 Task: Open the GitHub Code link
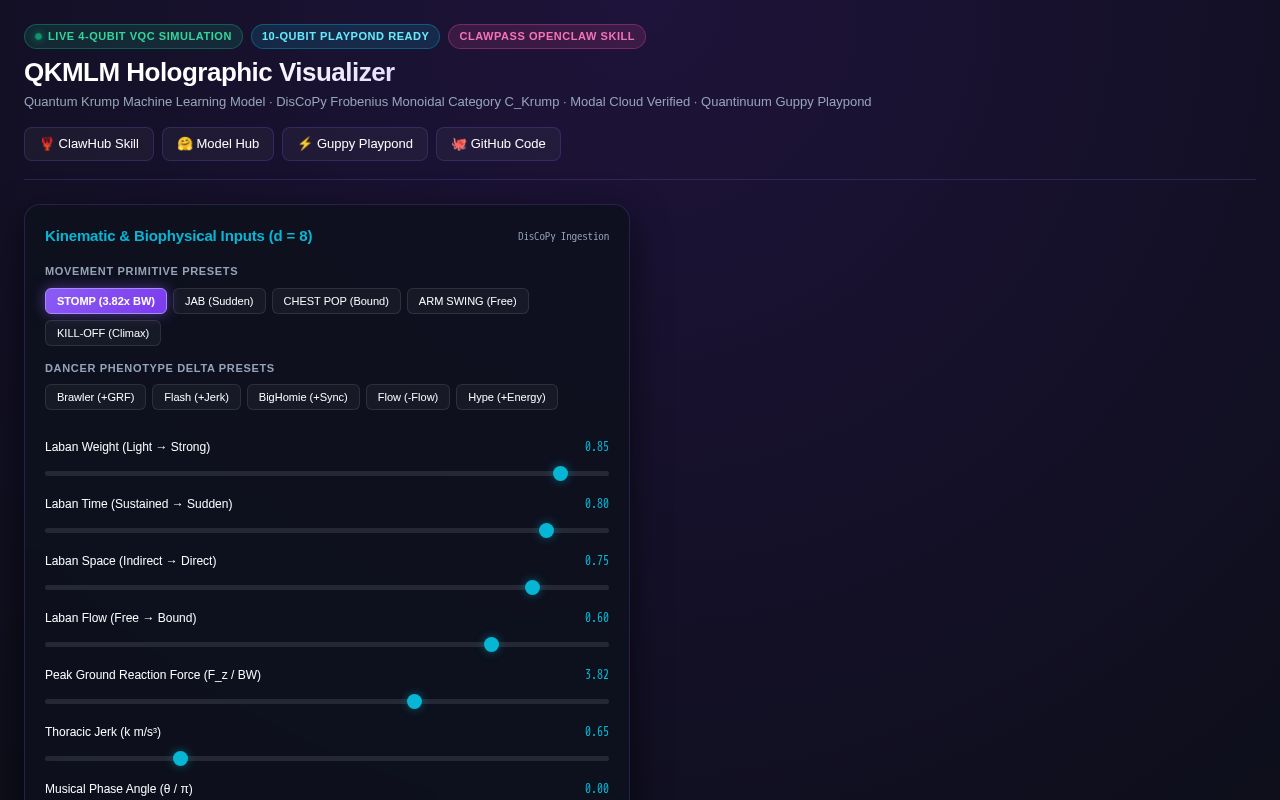pos(498,144)
